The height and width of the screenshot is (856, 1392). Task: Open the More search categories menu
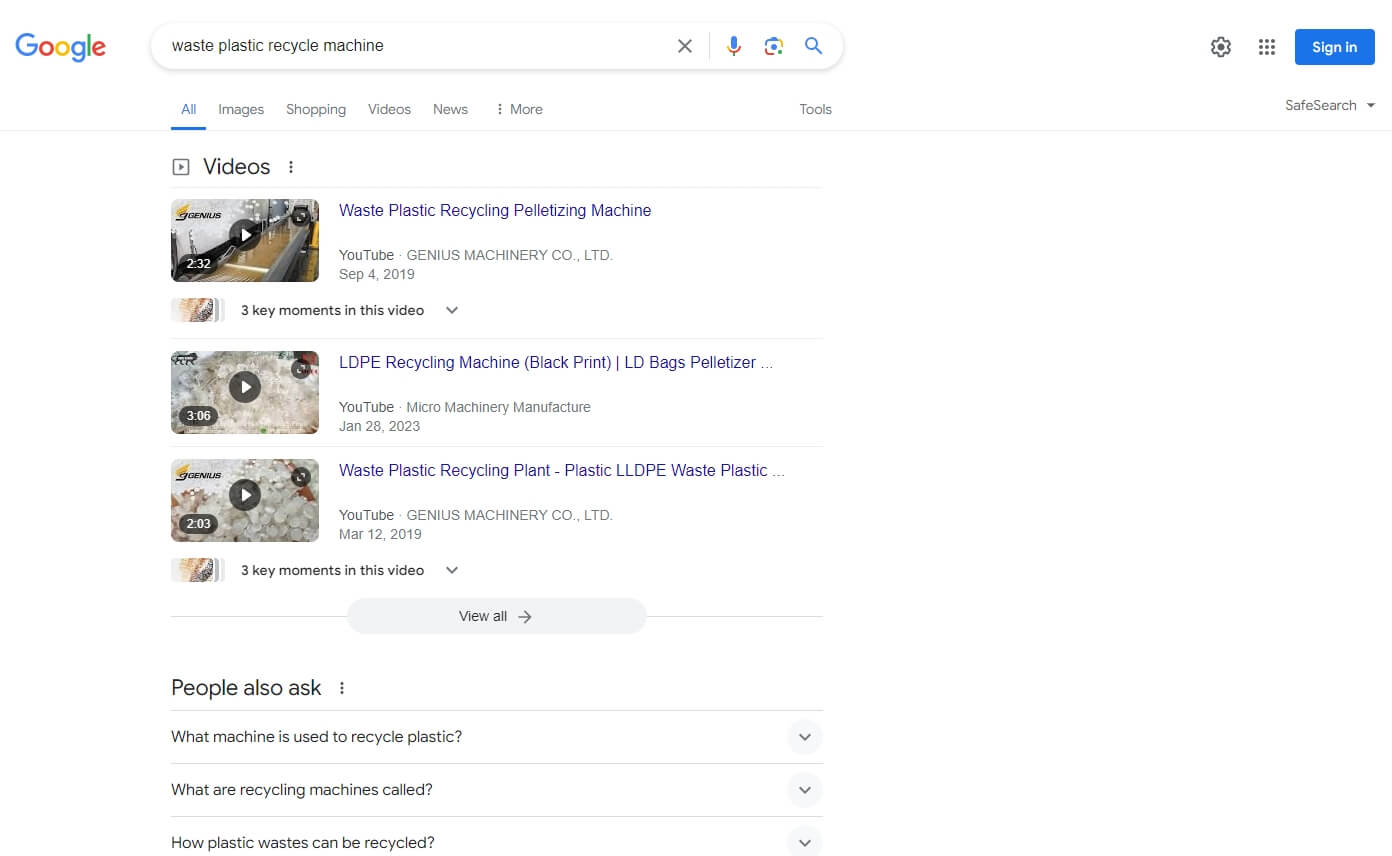point(519,109)
